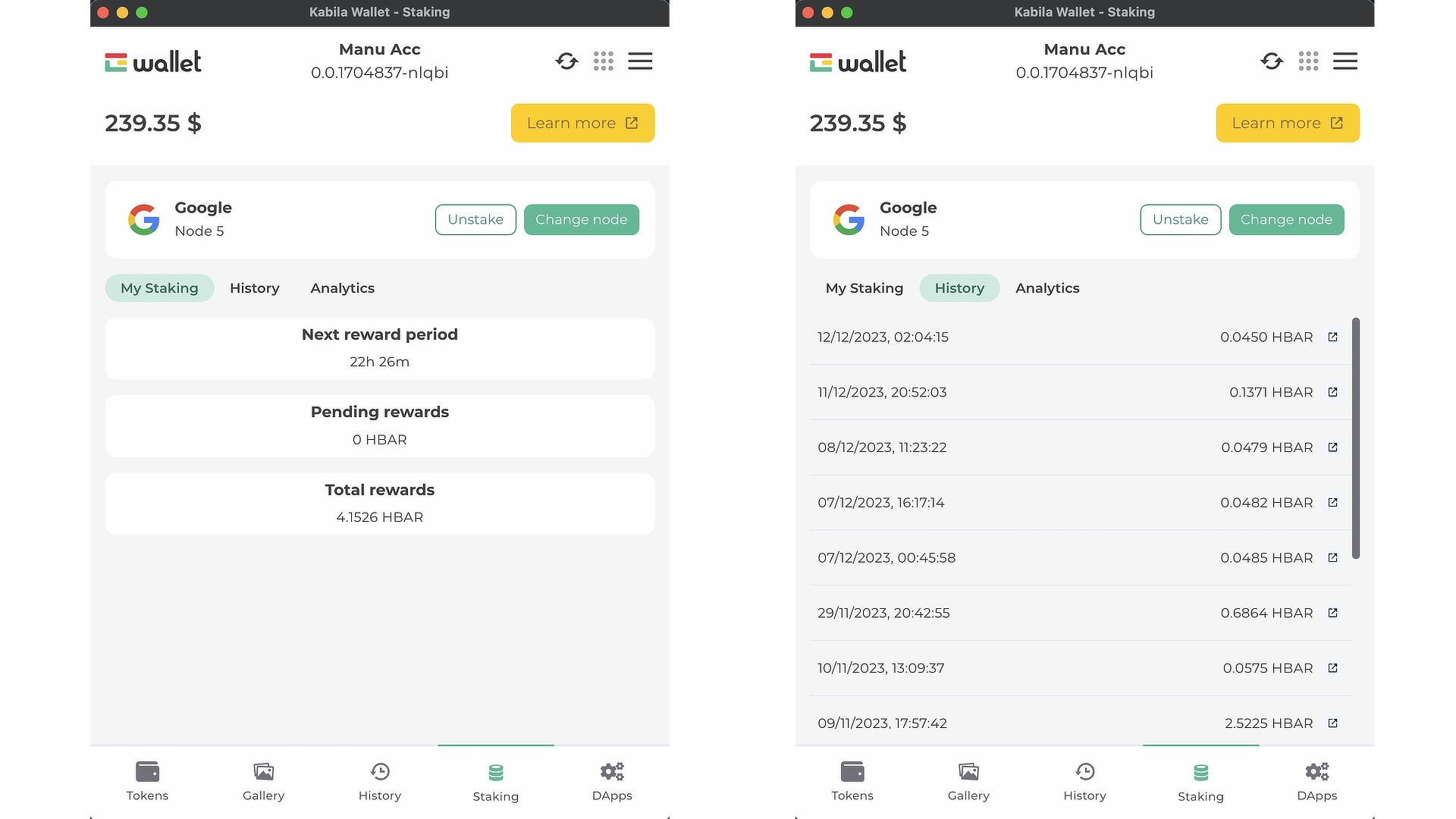Click the refresh icon in the left wallet
This screenshot has width=1456, height=819.
[x=566, y=61]
